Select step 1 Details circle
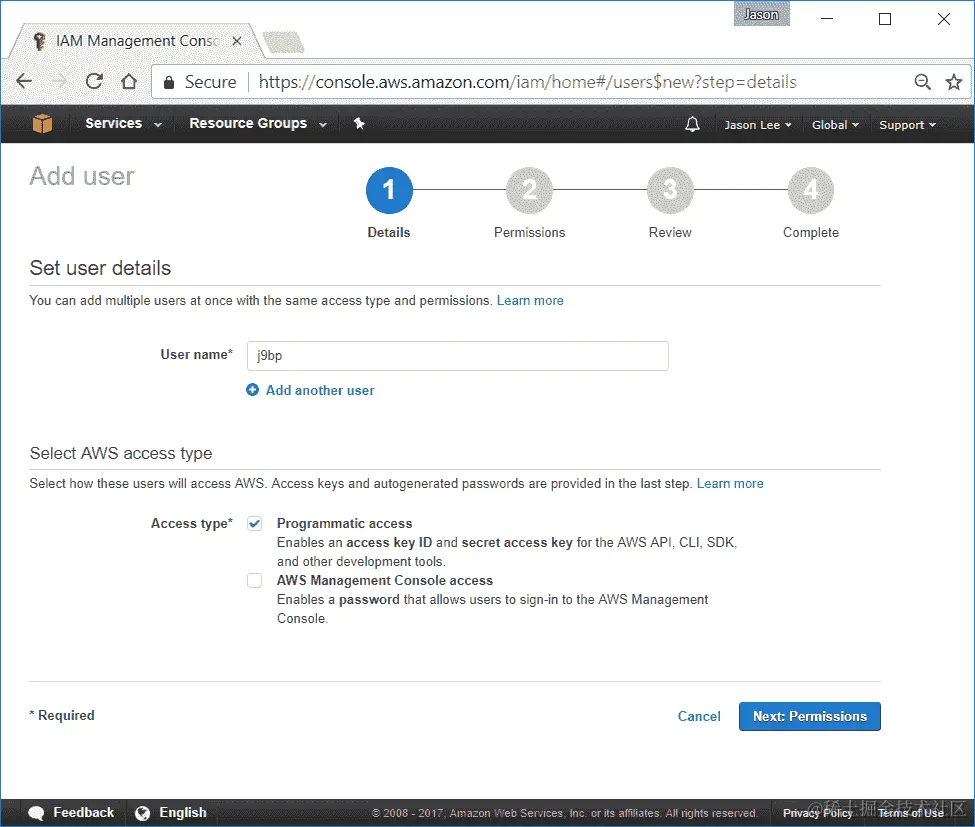The width and height of the screenshot is (975, 827). coord(389,190)
